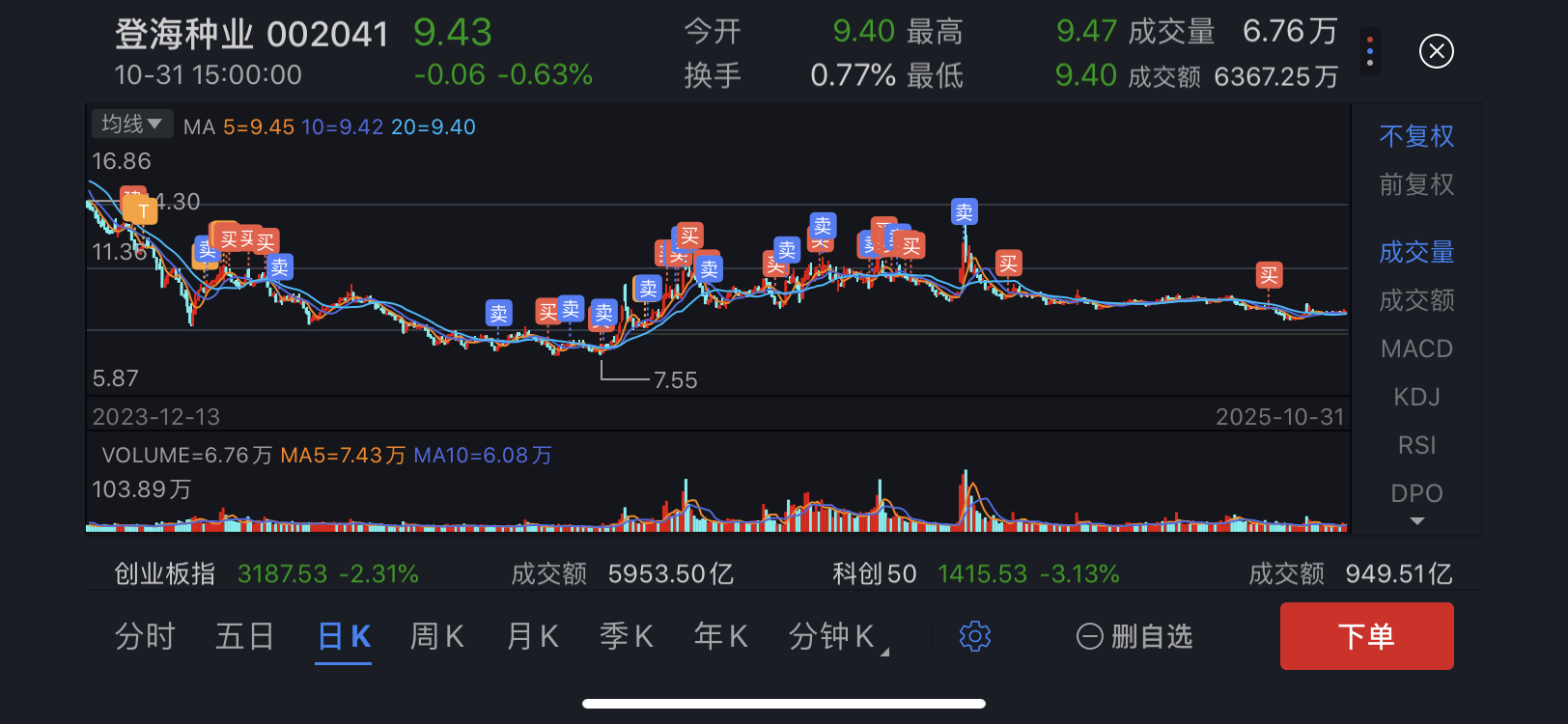Click the MA 5=9.45 legend value

(x=258, y=126)
